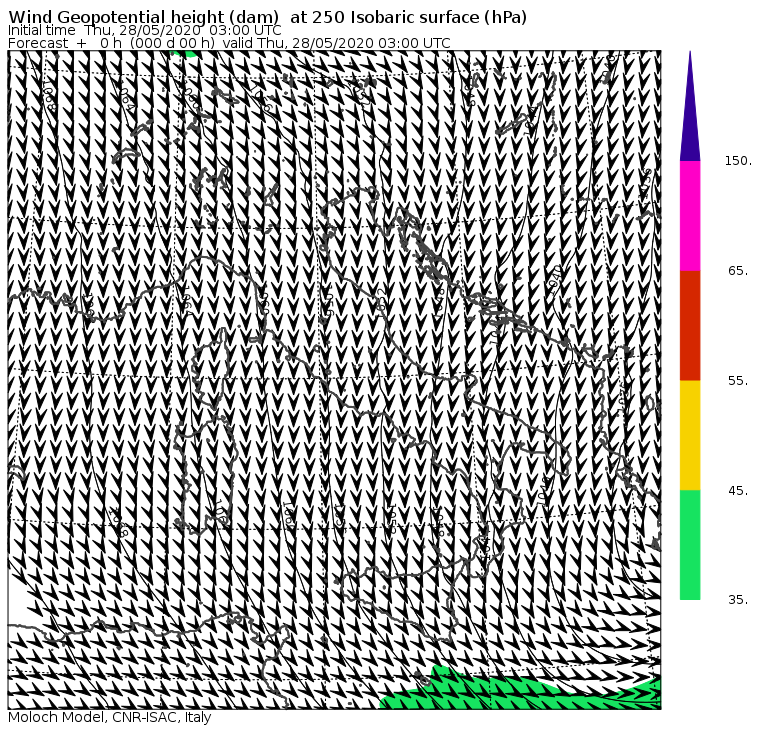
Task: Click the yellow 45-55 legend color band
Action: 690,435
